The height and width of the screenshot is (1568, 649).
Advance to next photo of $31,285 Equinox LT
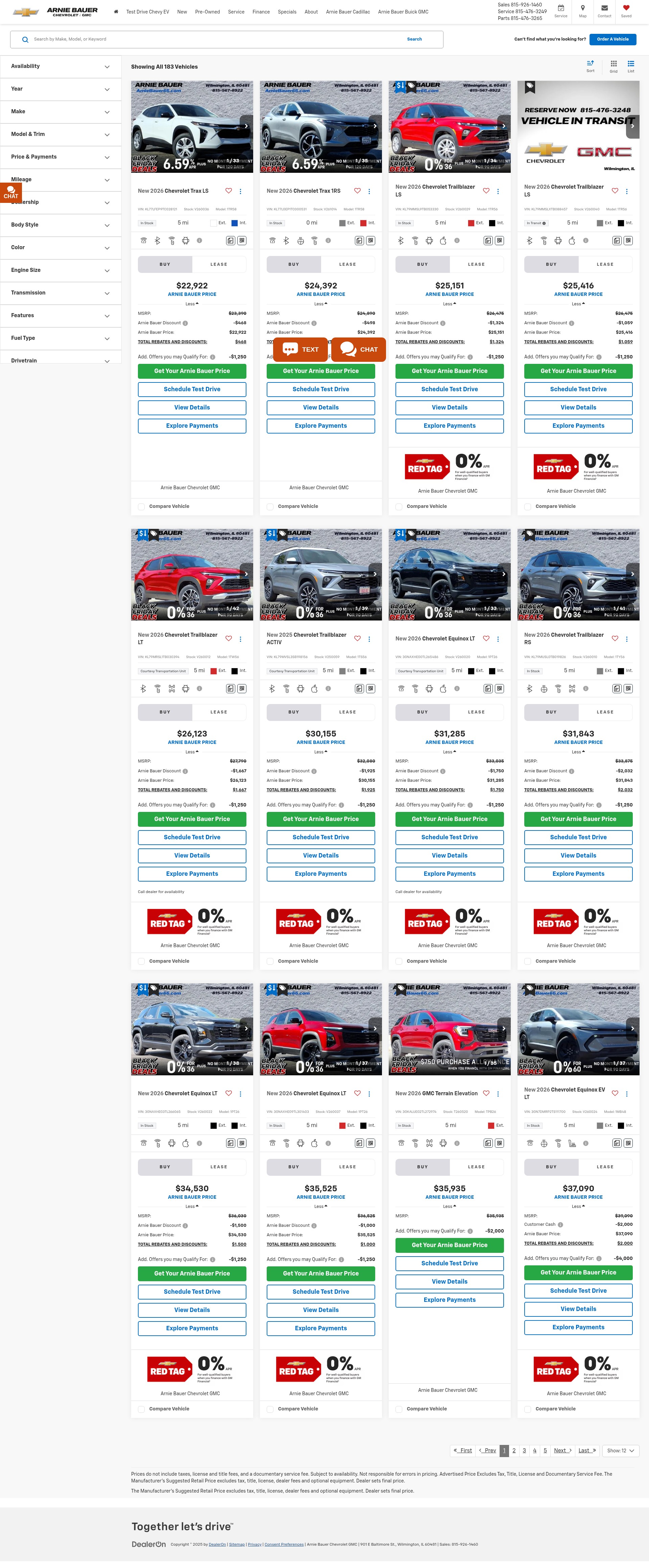504,574
